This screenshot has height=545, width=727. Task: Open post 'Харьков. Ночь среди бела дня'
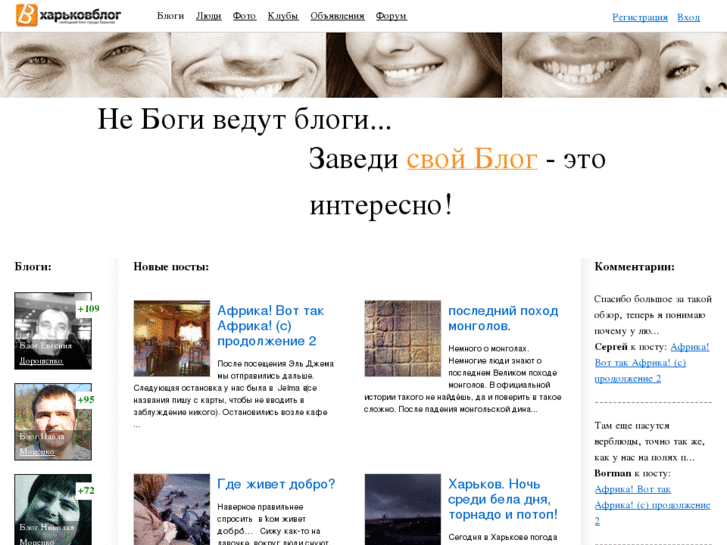(x=503, y=499)
